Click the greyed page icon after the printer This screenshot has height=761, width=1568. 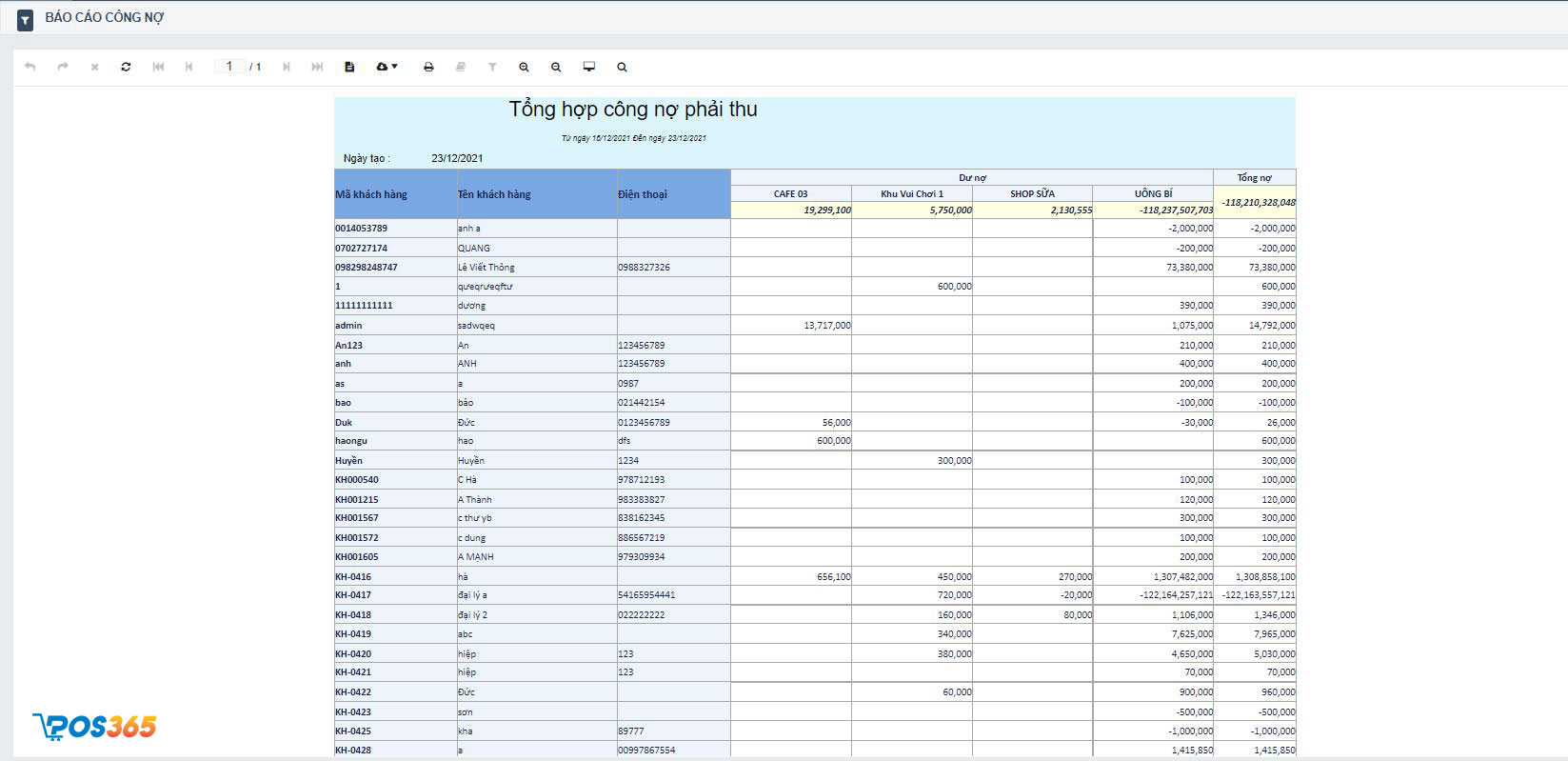[461, 67]
